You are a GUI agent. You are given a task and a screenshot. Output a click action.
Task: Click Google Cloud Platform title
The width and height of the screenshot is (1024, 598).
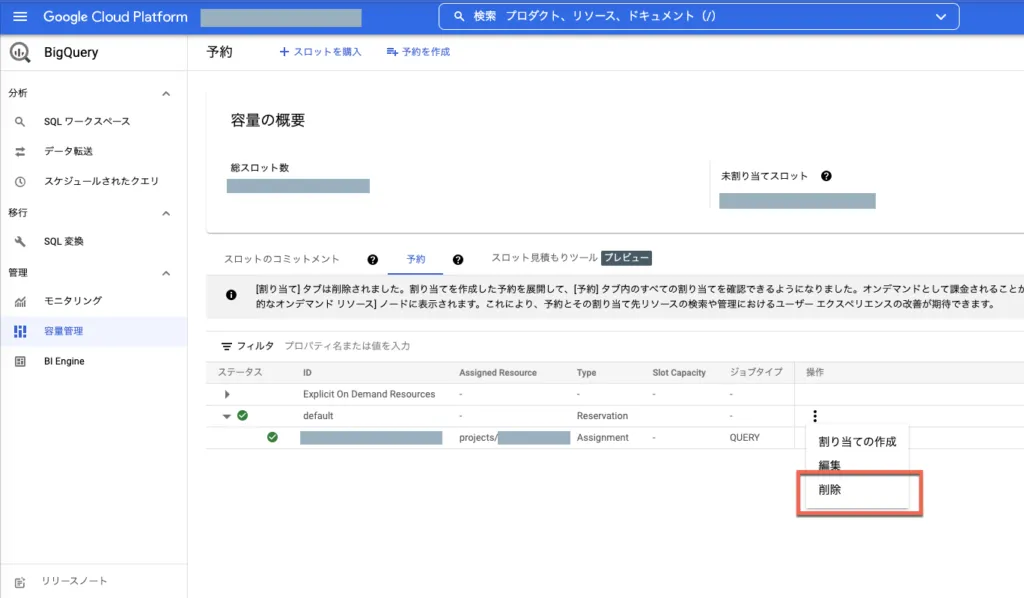pos(115,17)
